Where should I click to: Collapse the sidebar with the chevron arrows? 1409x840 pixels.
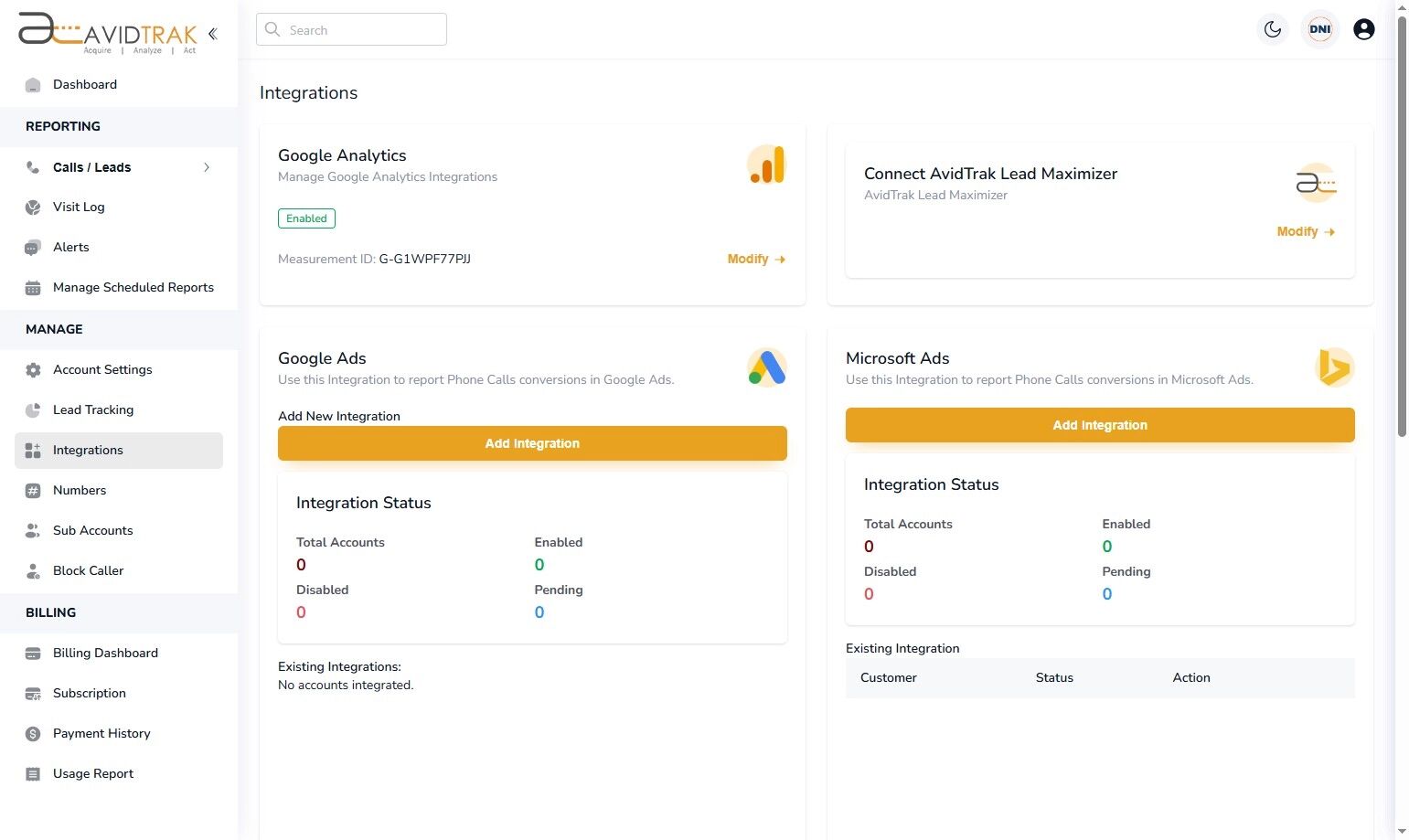(212, 33)
